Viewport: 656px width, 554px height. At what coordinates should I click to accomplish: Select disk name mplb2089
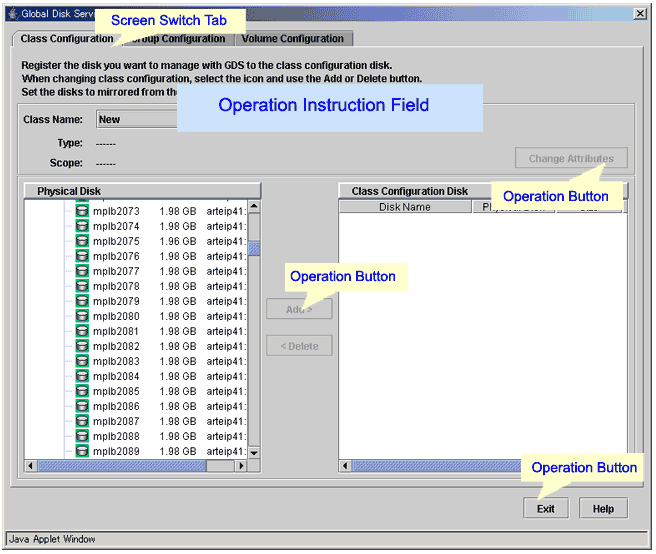(116, 451)
